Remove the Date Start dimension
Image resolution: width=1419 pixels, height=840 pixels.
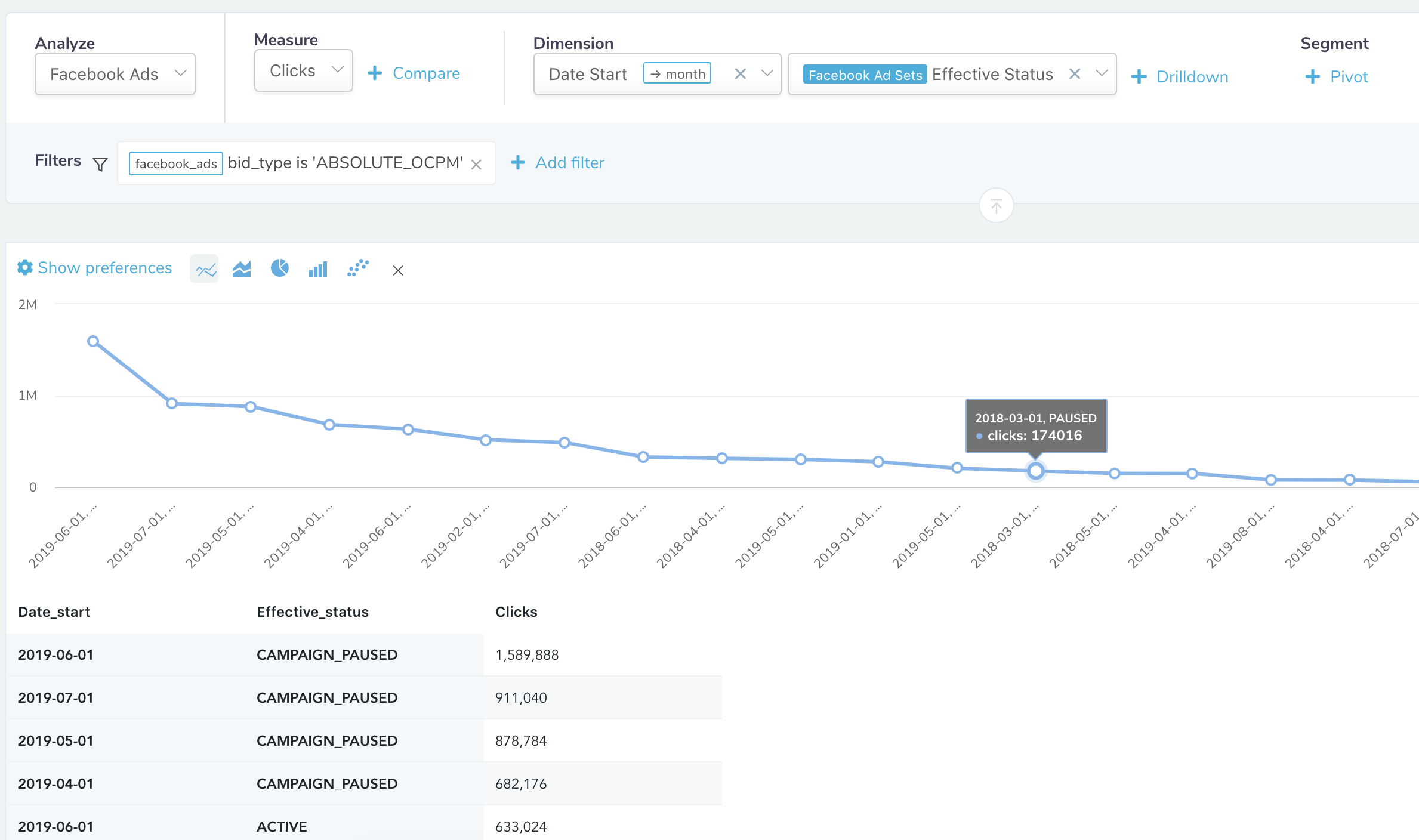tap(741, 73)
